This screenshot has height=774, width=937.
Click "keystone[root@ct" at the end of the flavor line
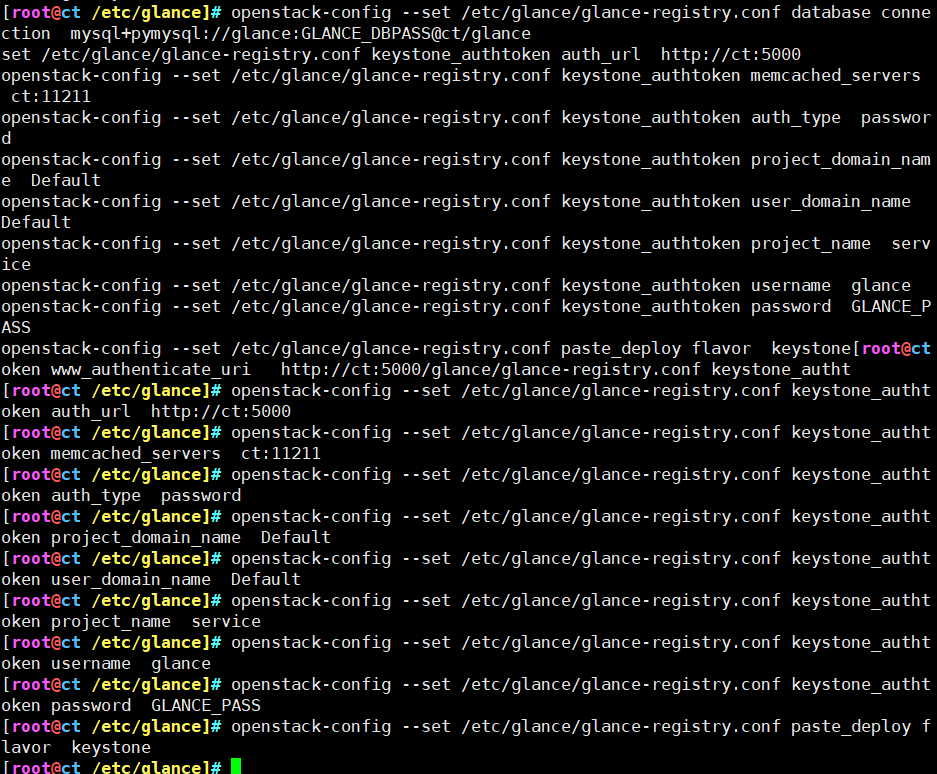pyautogui.click(x=851, y=348)
